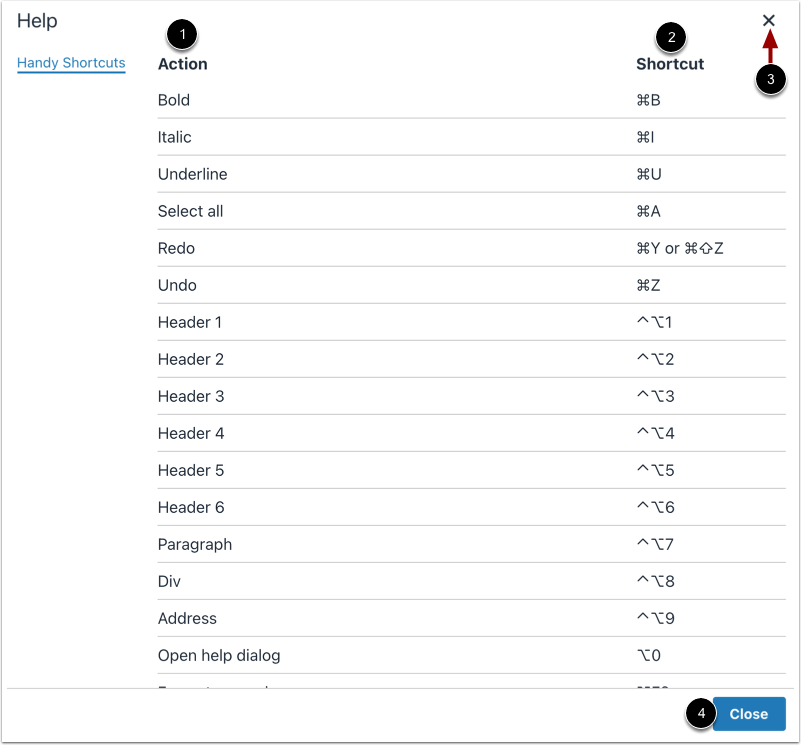
Task: Click the Shortcut column header
Action: tap(669, 64)
